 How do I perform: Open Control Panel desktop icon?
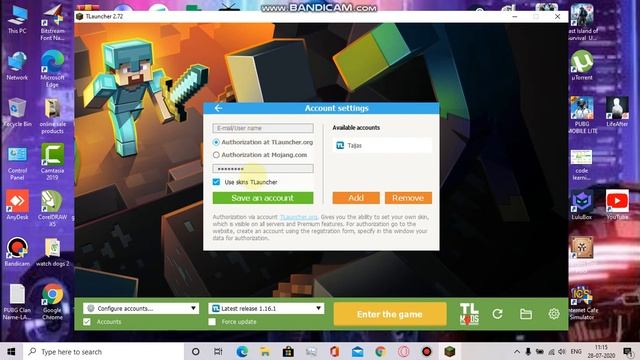pos(17,163)
